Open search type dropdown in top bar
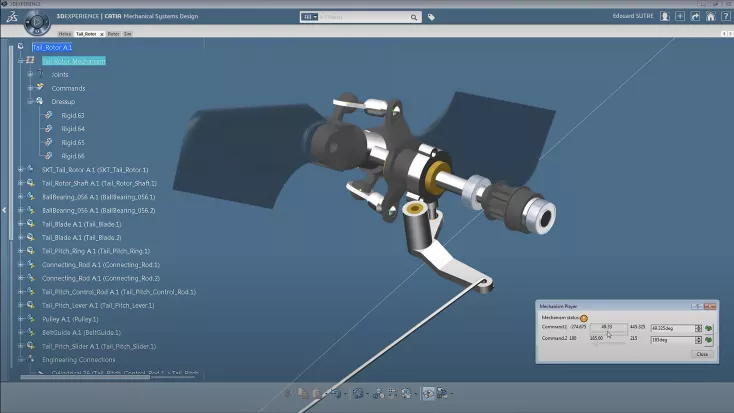 (310, 17)
